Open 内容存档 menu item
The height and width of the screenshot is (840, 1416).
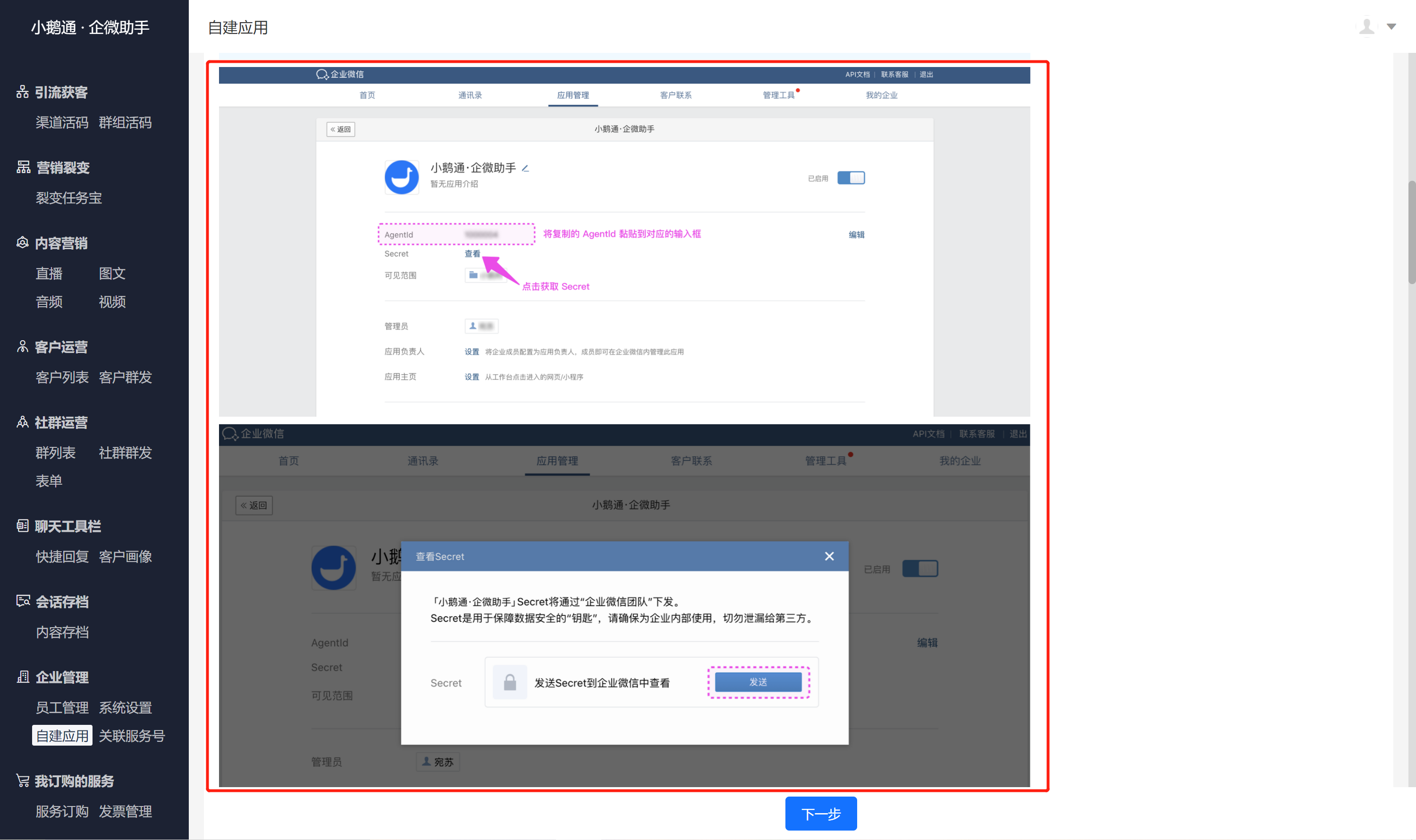pyautogui.click(x=62, y=632)
